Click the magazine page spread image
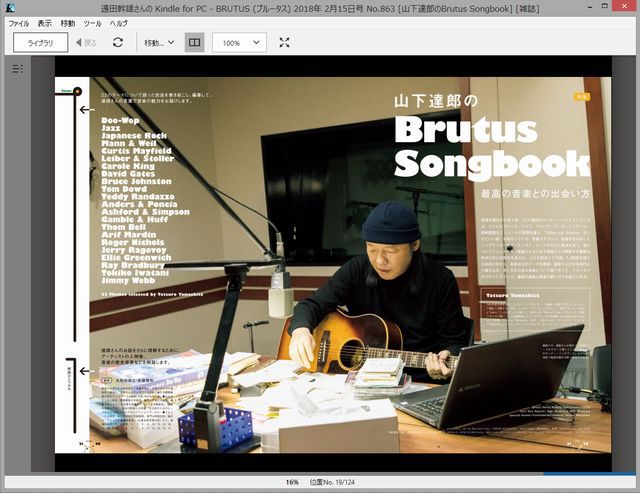640x493 pixels. tap(333, 265)
